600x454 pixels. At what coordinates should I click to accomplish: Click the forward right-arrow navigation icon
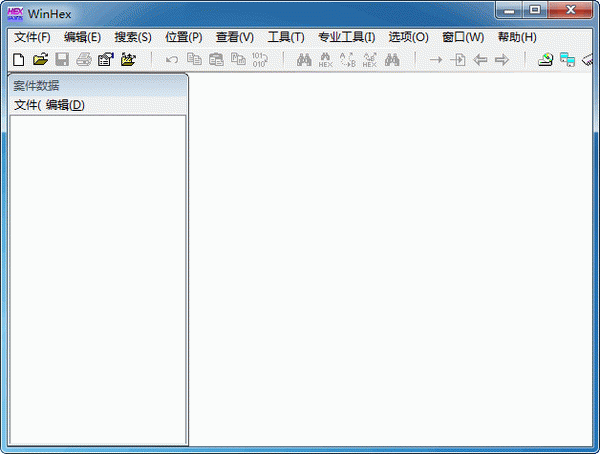502,60
